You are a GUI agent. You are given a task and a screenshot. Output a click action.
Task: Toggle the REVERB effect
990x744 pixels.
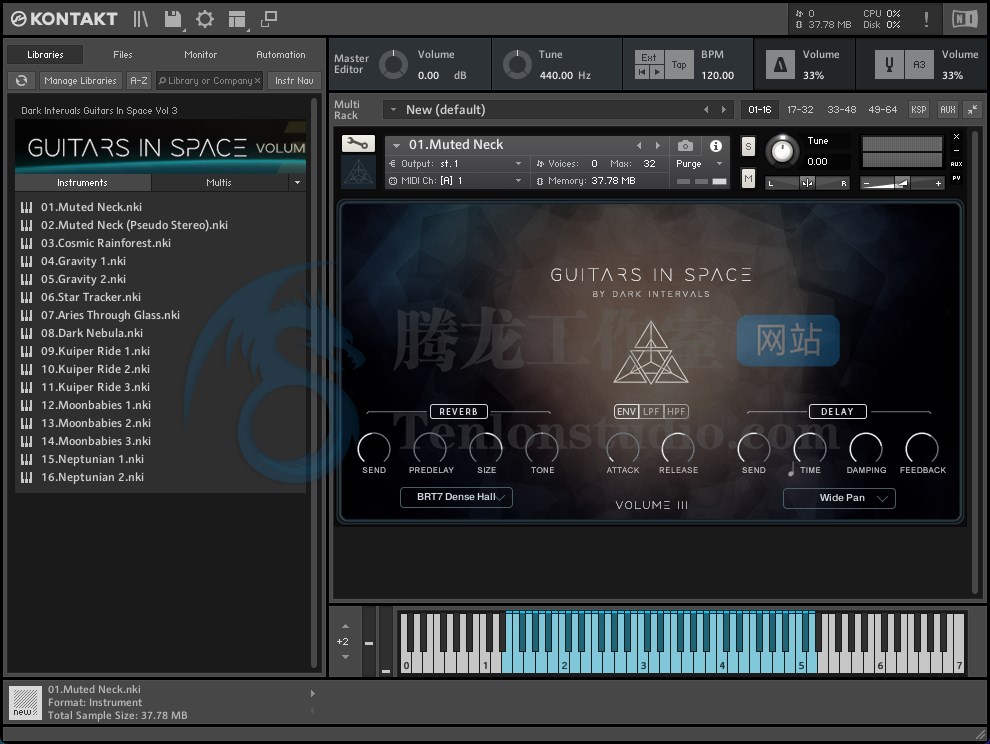pyautogui.click(x=458, y=412)
